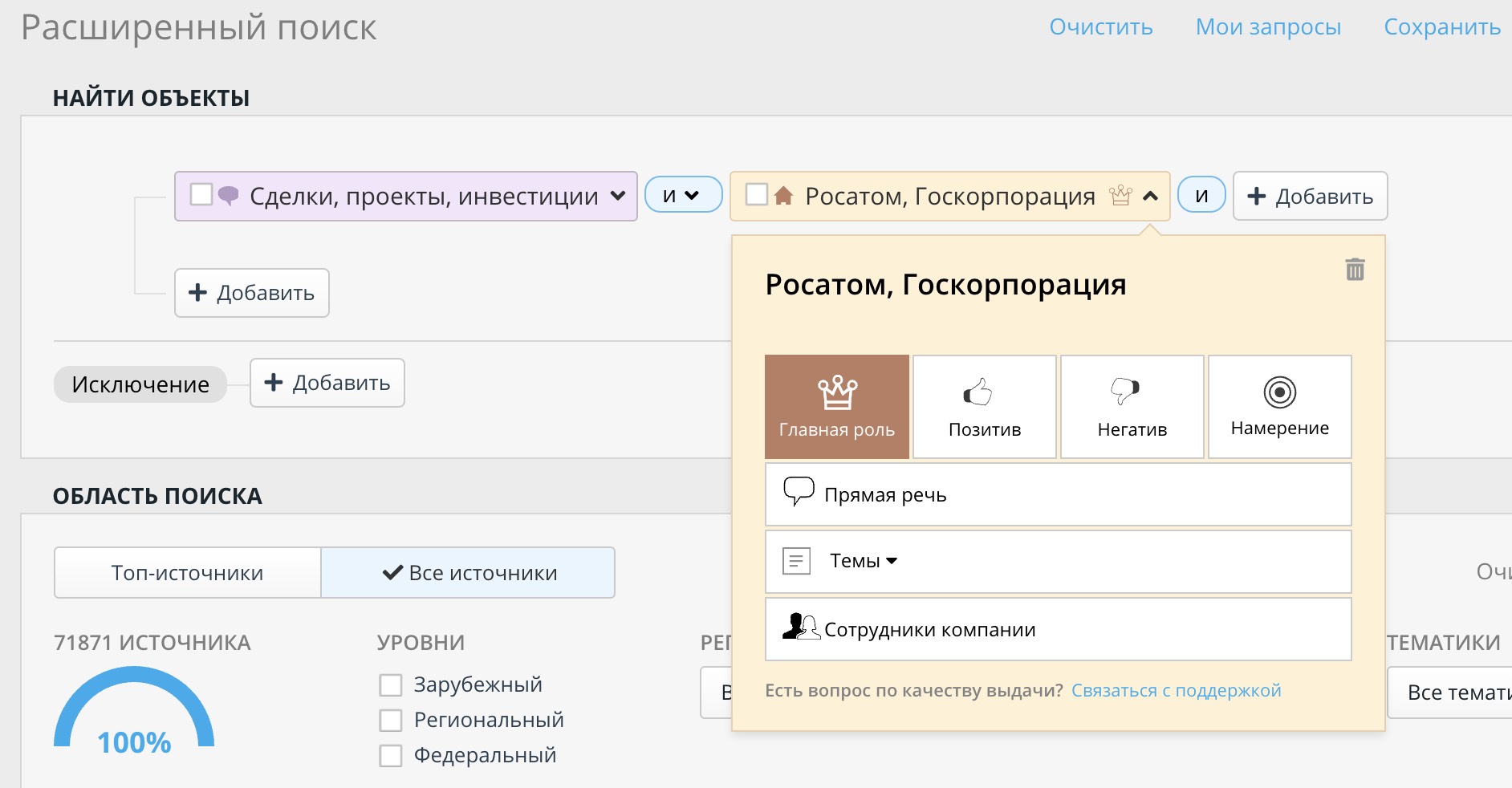Click the Связаться с поддержкой link
This screenshot has height=788, width=1512.
pos(1176,691)
